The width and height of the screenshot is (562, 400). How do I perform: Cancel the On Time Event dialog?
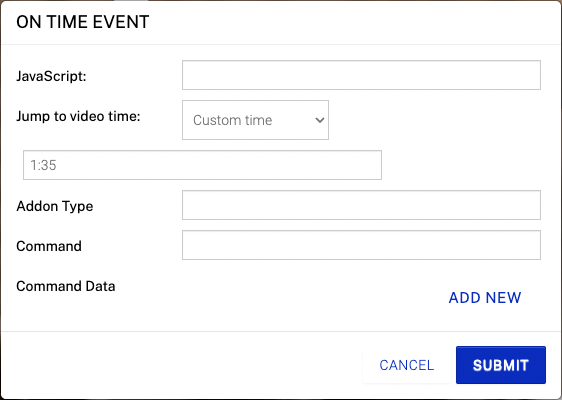coord(407,365)
